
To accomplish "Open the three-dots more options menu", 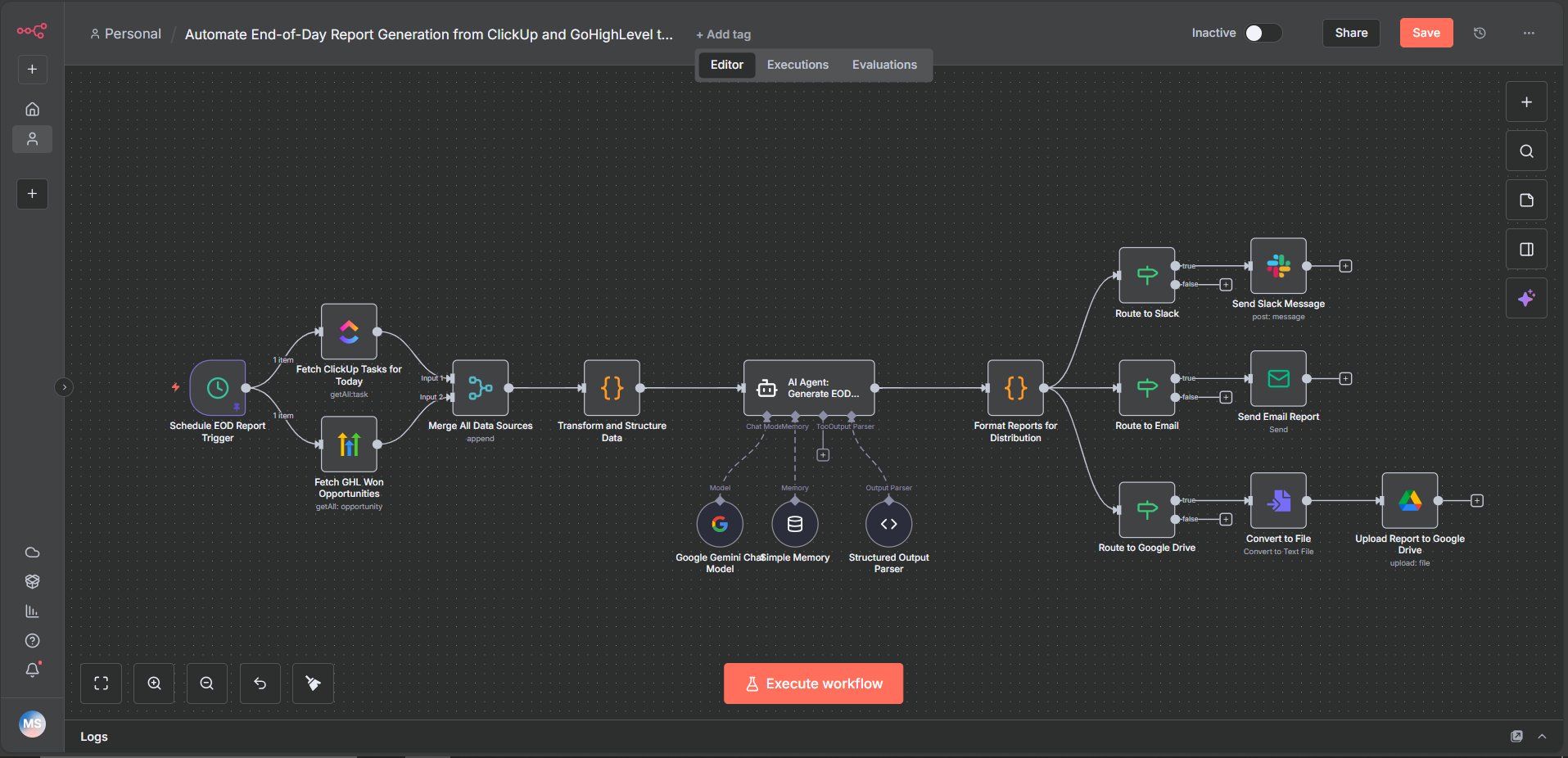I will click(x=1529, y=33).
